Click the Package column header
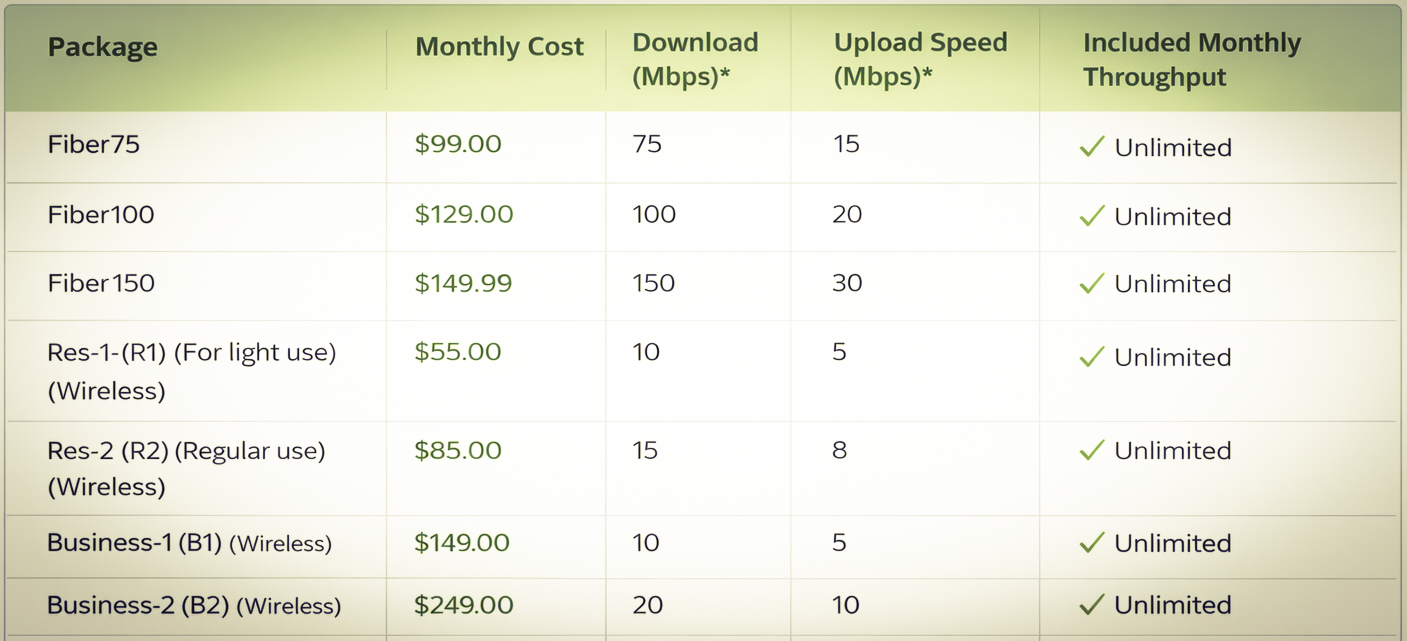This screenshot has height=641, width=1407. [103, 47]
